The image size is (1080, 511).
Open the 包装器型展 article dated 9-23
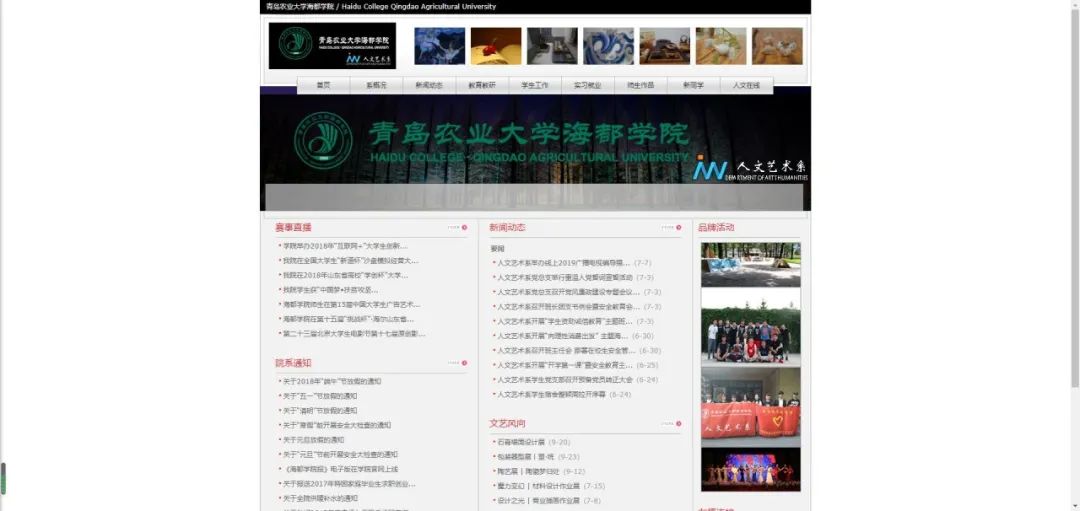click(x=522, y=457)
